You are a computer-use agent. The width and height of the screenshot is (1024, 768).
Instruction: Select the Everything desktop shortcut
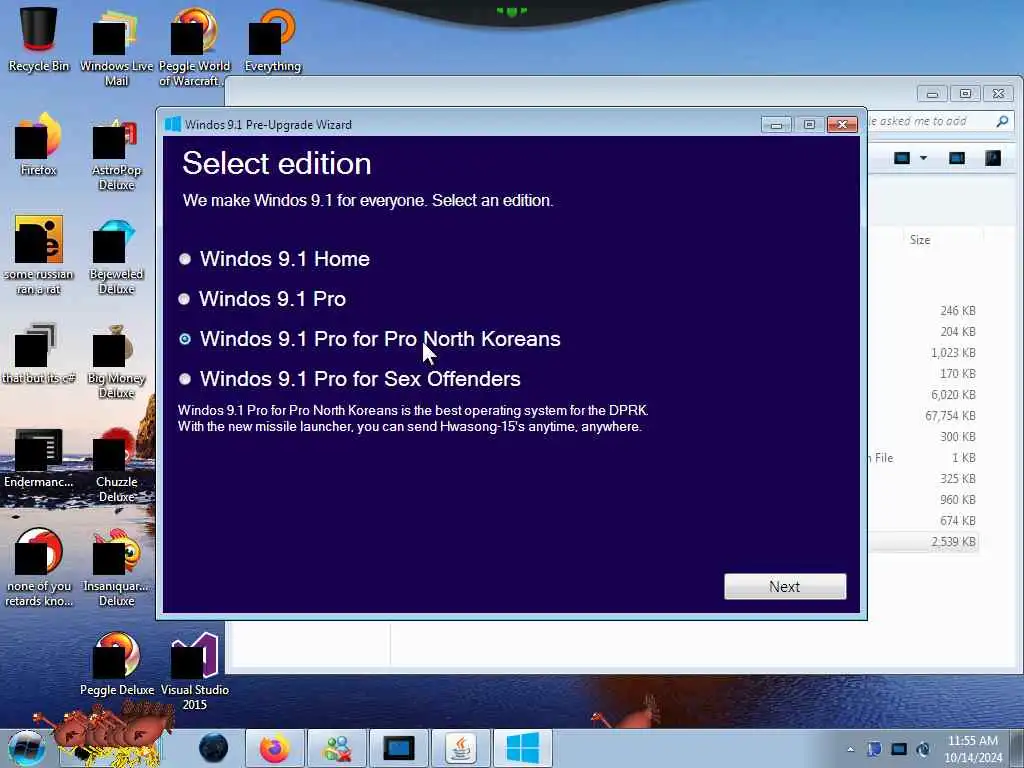click(272, 39)
